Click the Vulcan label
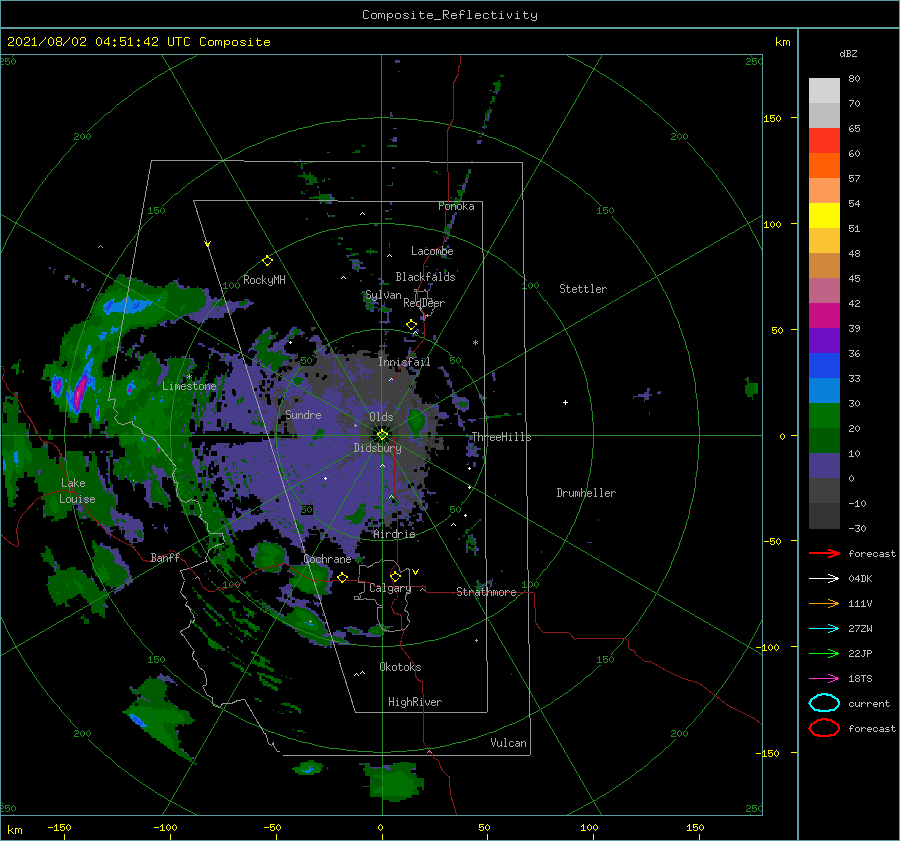 pyautogui.click(x=509, y=743)
